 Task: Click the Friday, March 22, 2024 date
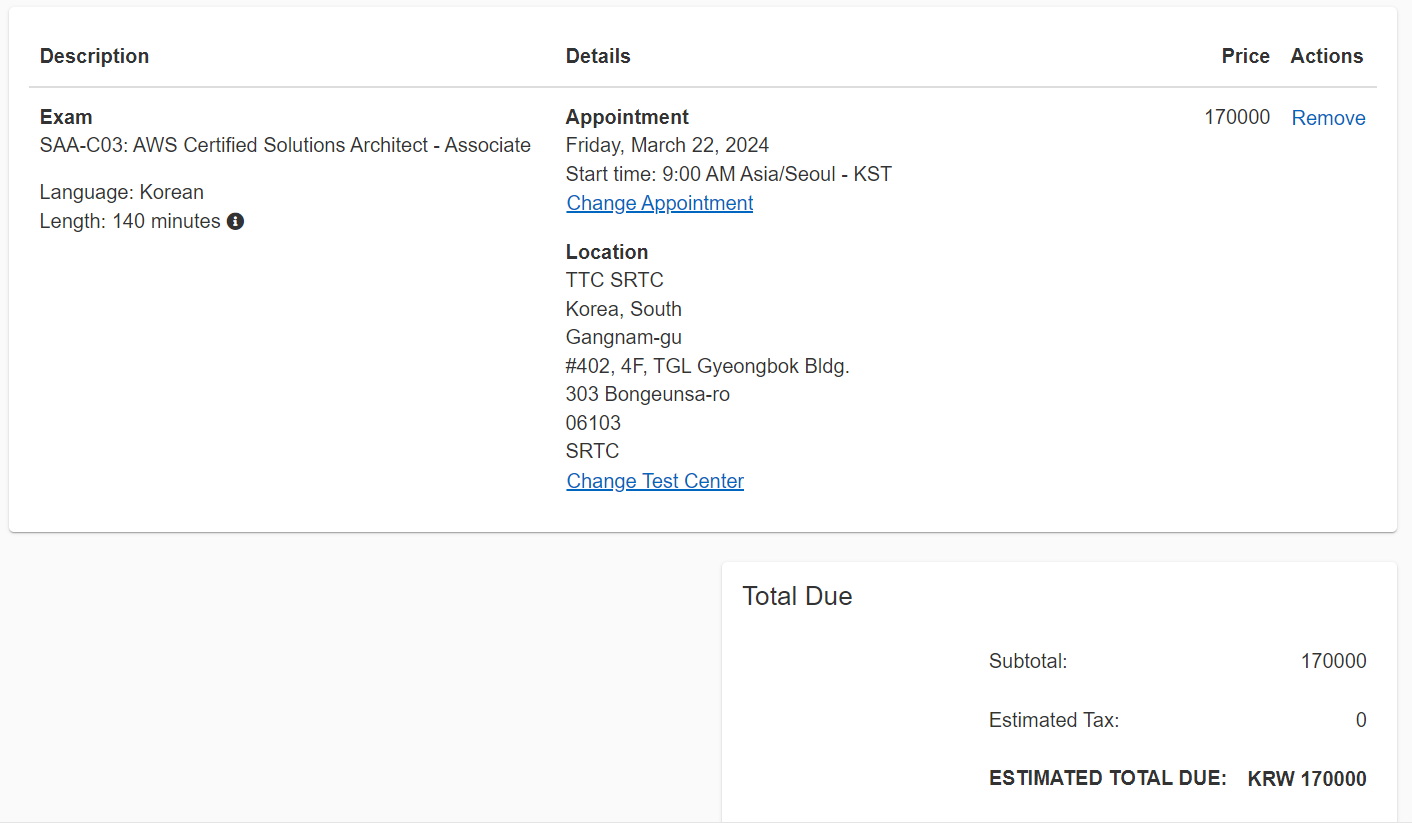tap(667, 145)
